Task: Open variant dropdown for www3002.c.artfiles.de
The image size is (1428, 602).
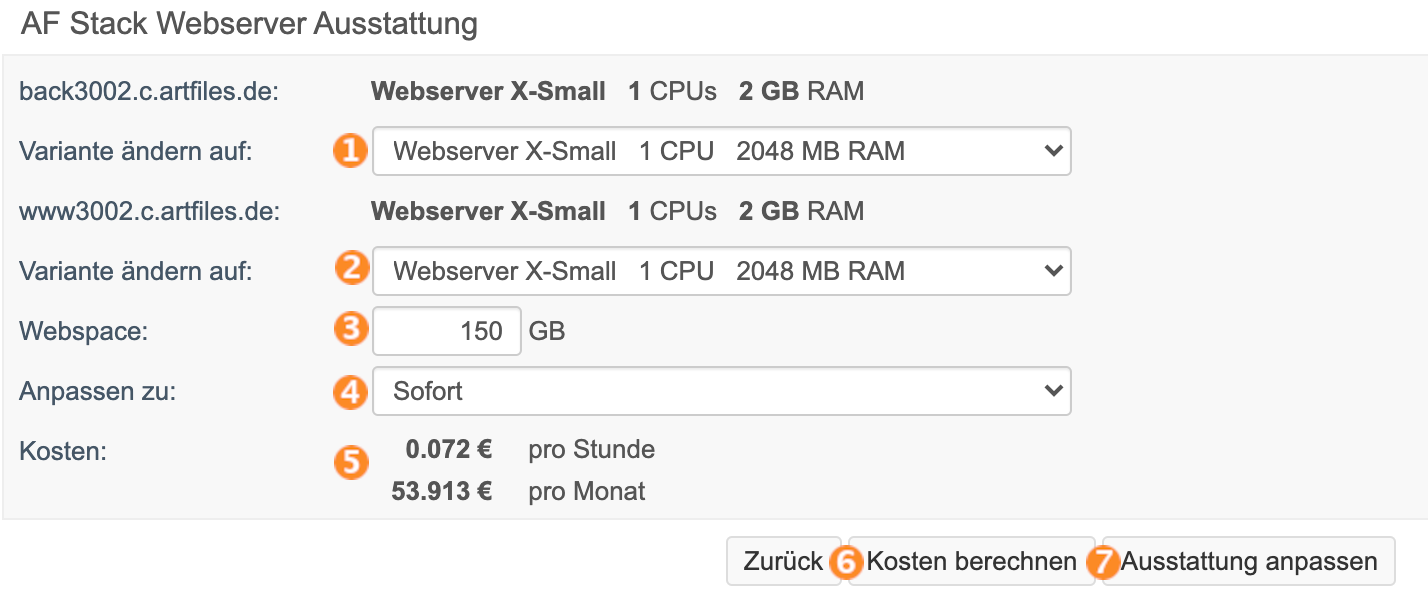Action: [x=721, y=271]
